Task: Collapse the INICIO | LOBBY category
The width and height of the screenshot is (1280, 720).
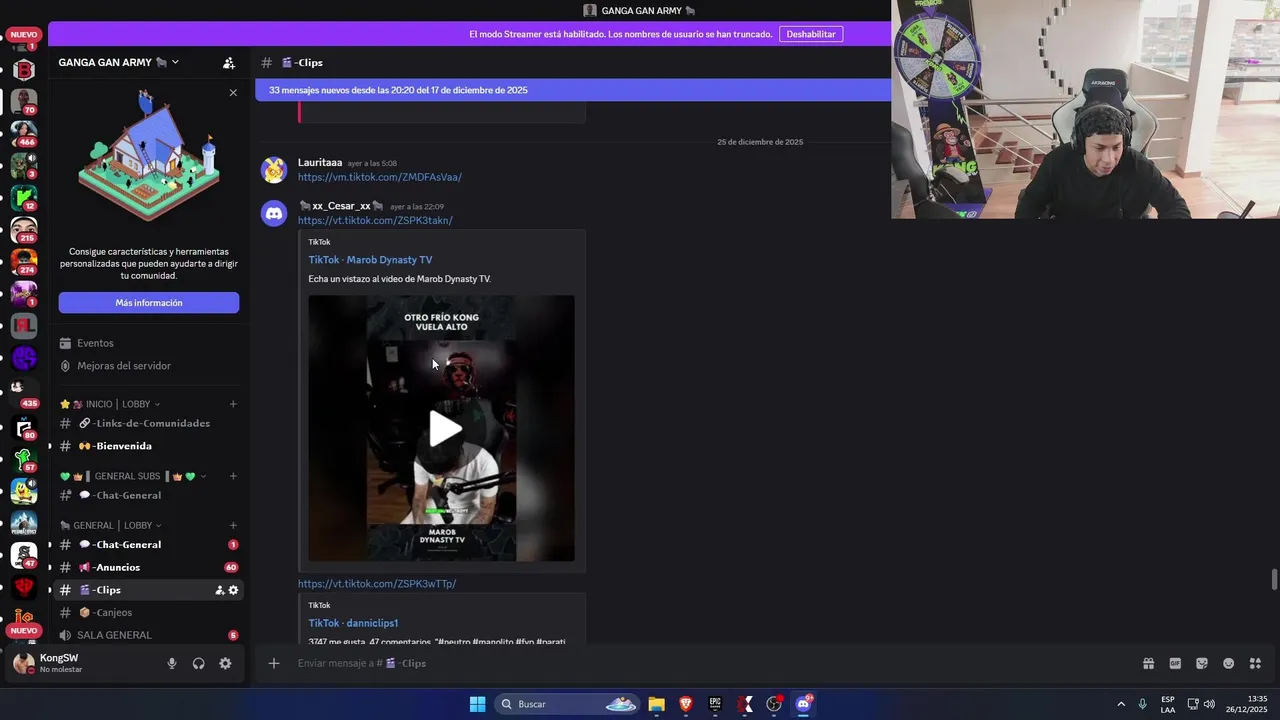Action: pyautogui.click(x=110, y=404)
